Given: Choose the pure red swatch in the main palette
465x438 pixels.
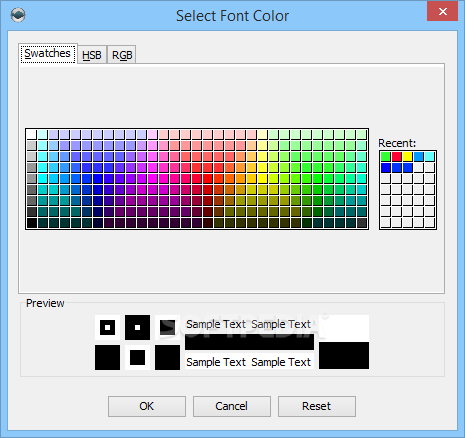Looking at the screenshot, I should pyautogui.click(x=208, y=179).
